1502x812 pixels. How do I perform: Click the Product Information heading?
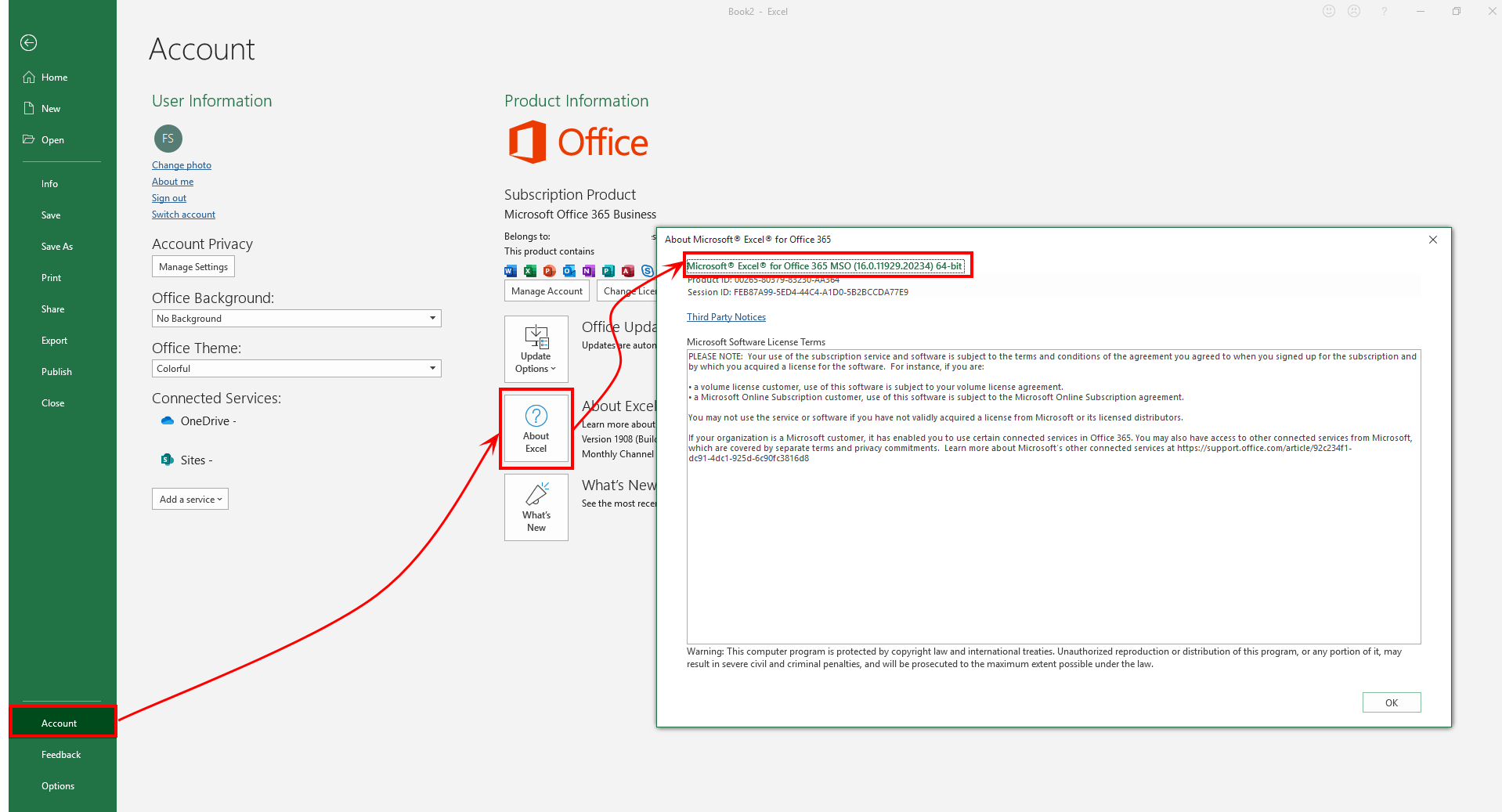(x=576, y=101)
